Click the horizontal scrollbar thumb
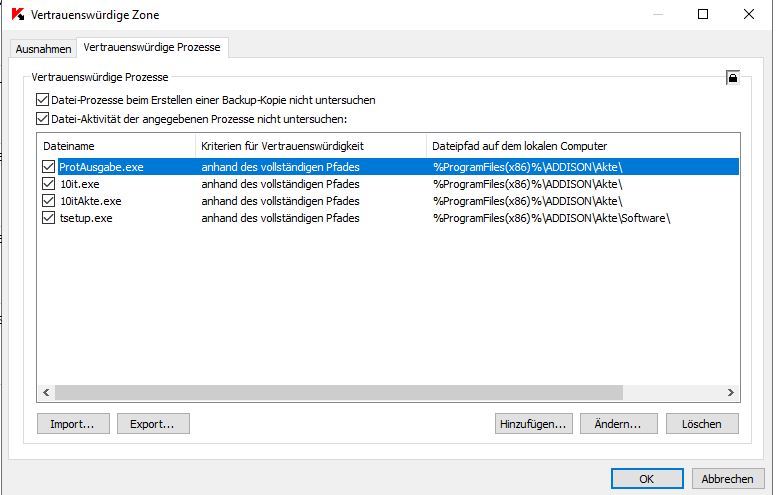Viewport: 776px width, 495px height. [x=339, y=393]
